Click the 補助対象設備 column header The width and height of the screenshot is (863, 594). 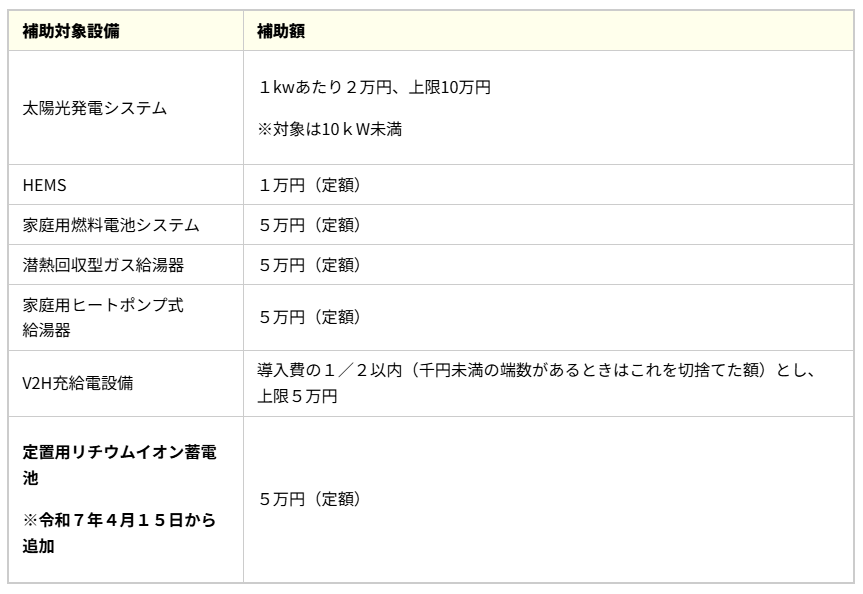(x=72, y=31)
